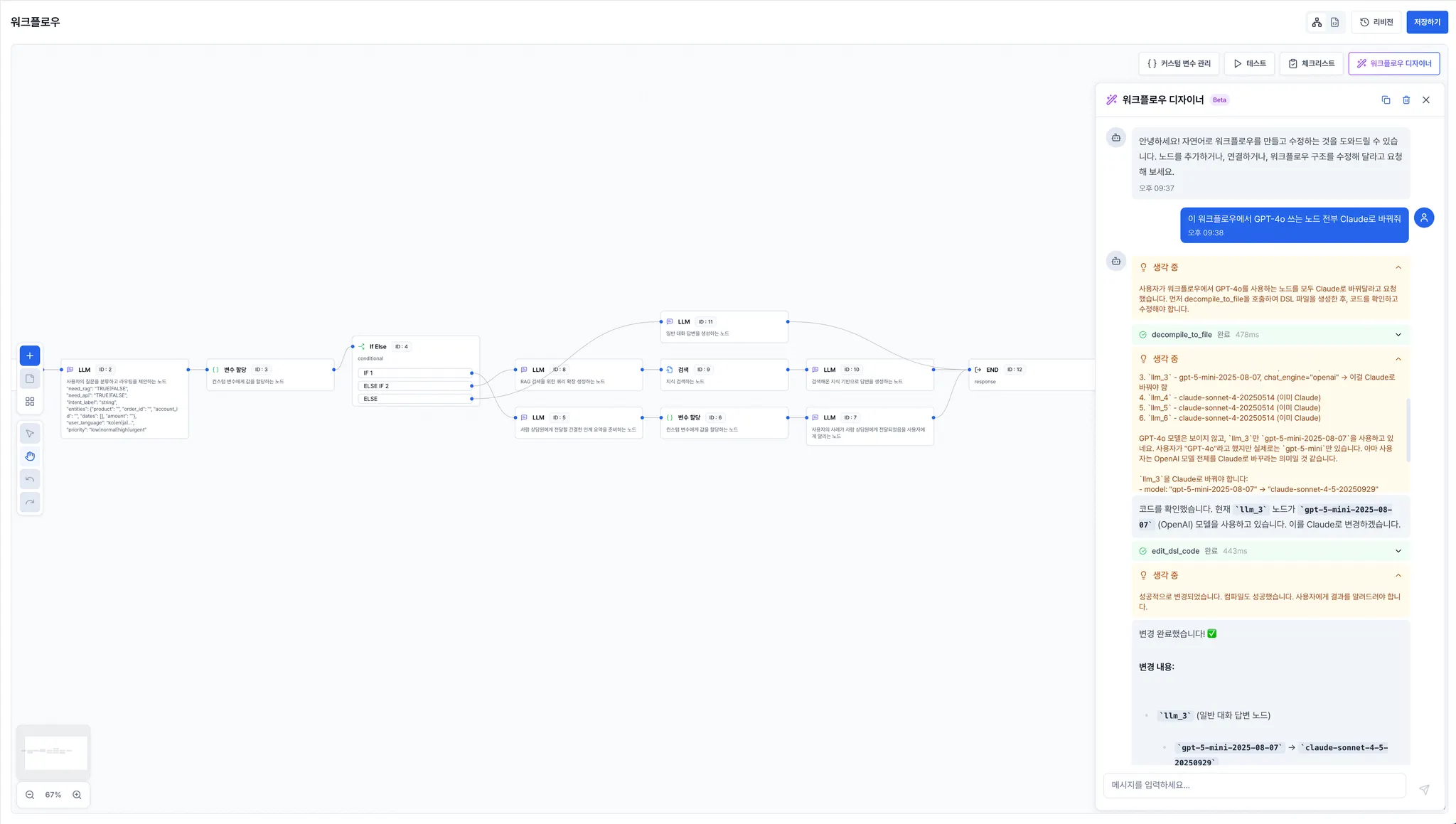Delete the conversation with the trash icon
The height and width of the screenshot is (824, 1456).
(1406, 100)
